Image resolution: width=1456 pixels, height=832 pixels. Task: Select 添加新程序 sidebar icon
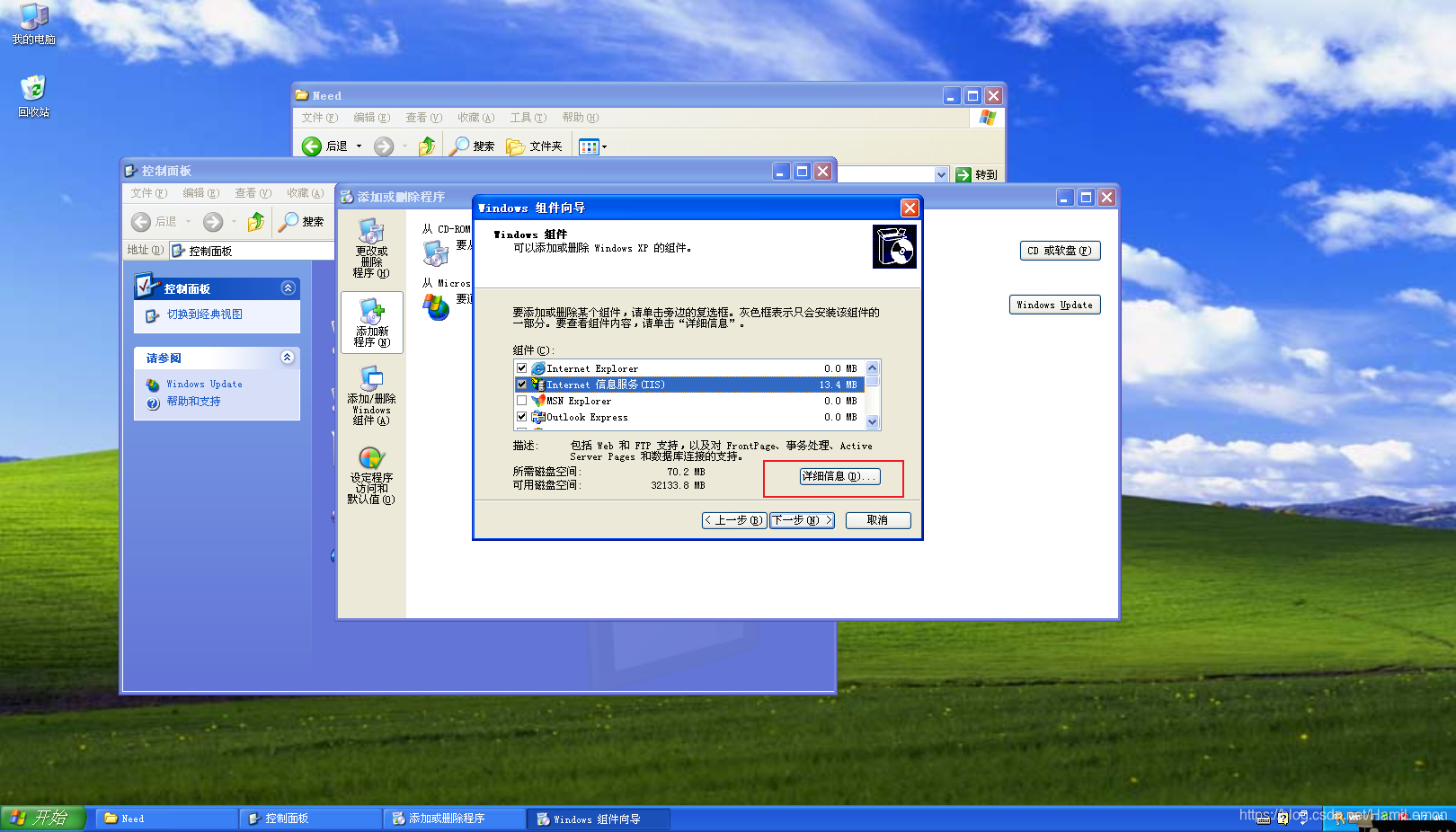(x=371, y=311)
